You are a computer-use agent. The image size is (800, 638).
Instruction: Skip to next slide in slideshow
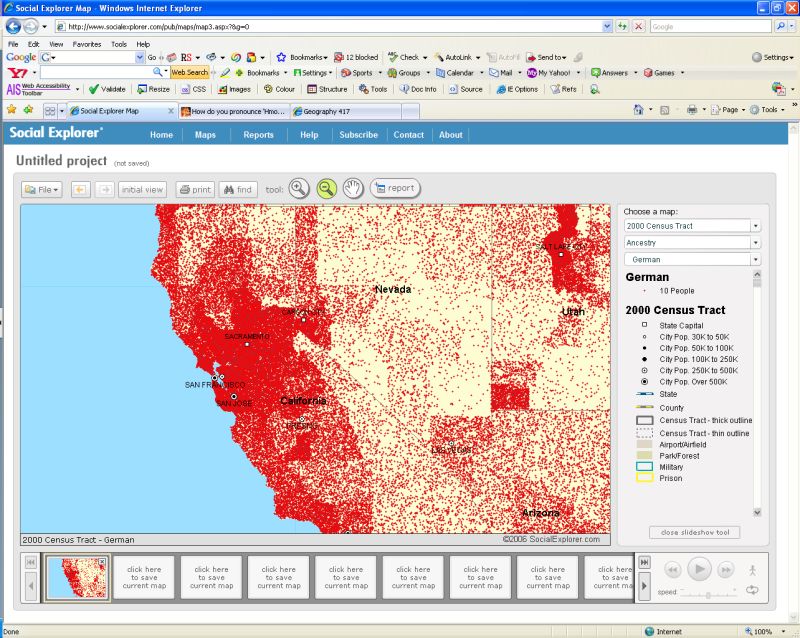click(x=726, y=569)
